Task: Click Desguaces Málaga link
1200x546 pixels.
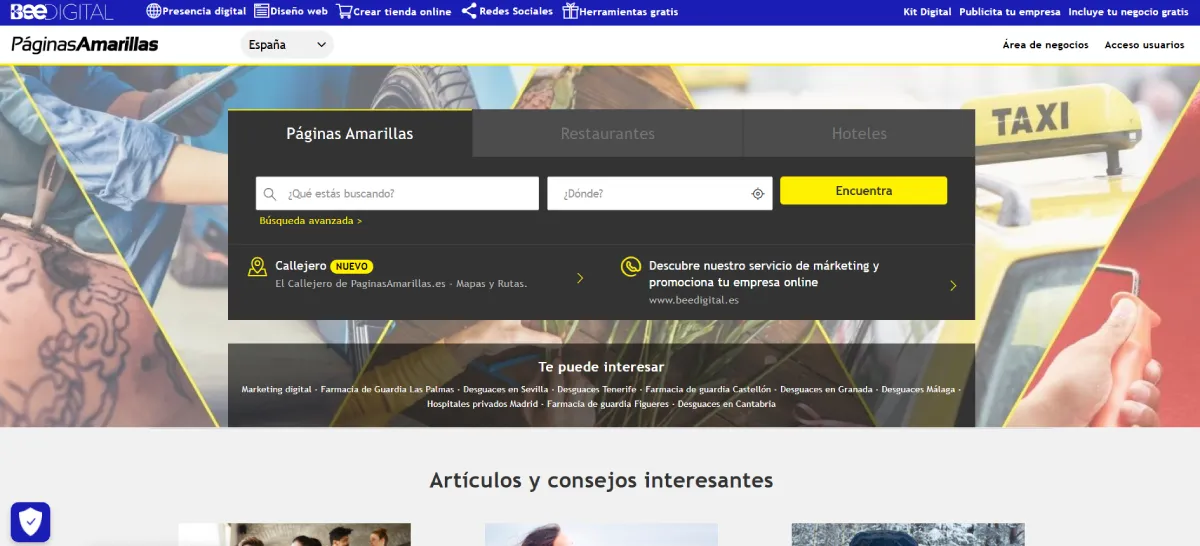Action: tap(918, 389)
